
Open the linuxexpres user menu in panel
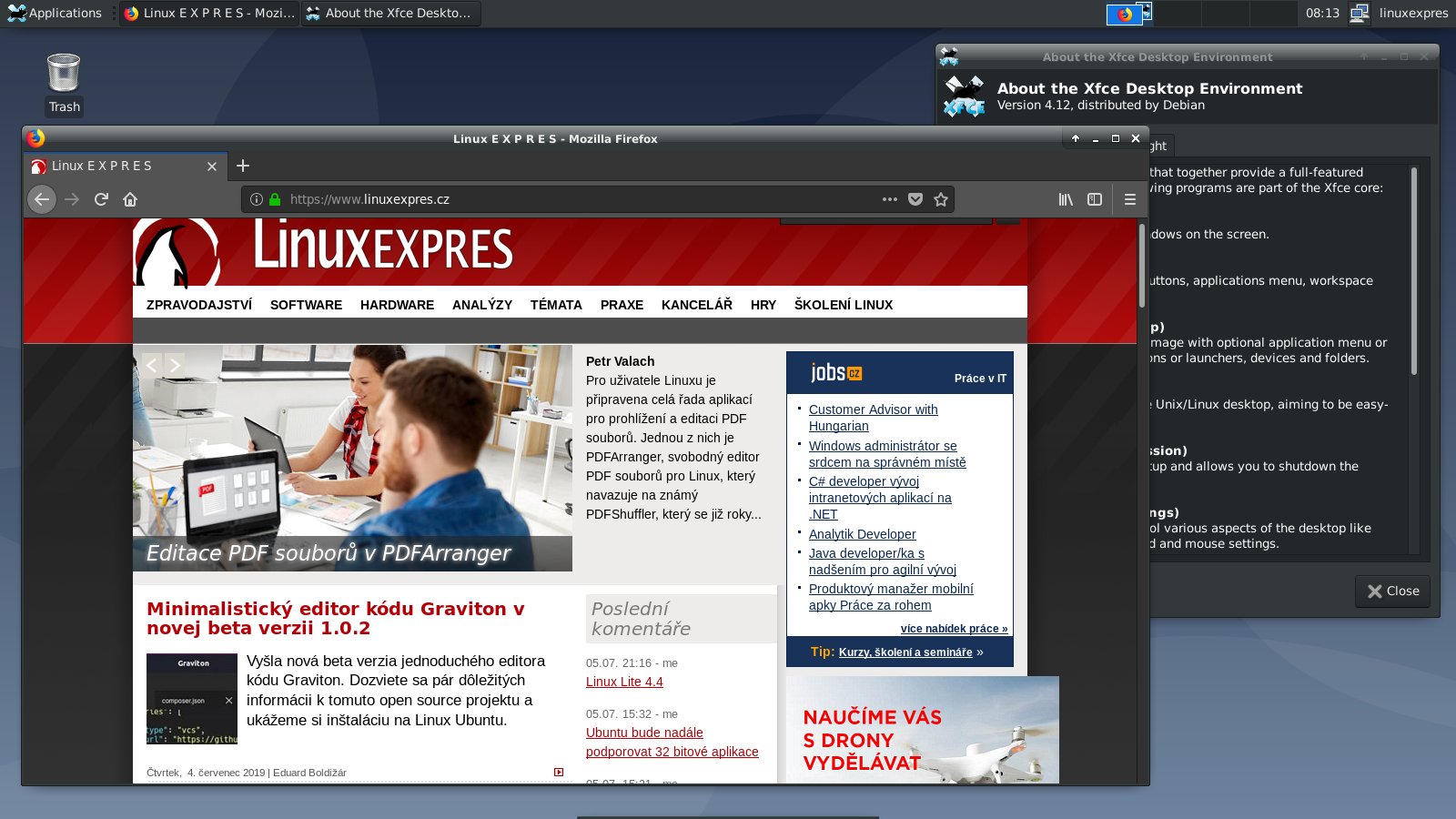1413,13
